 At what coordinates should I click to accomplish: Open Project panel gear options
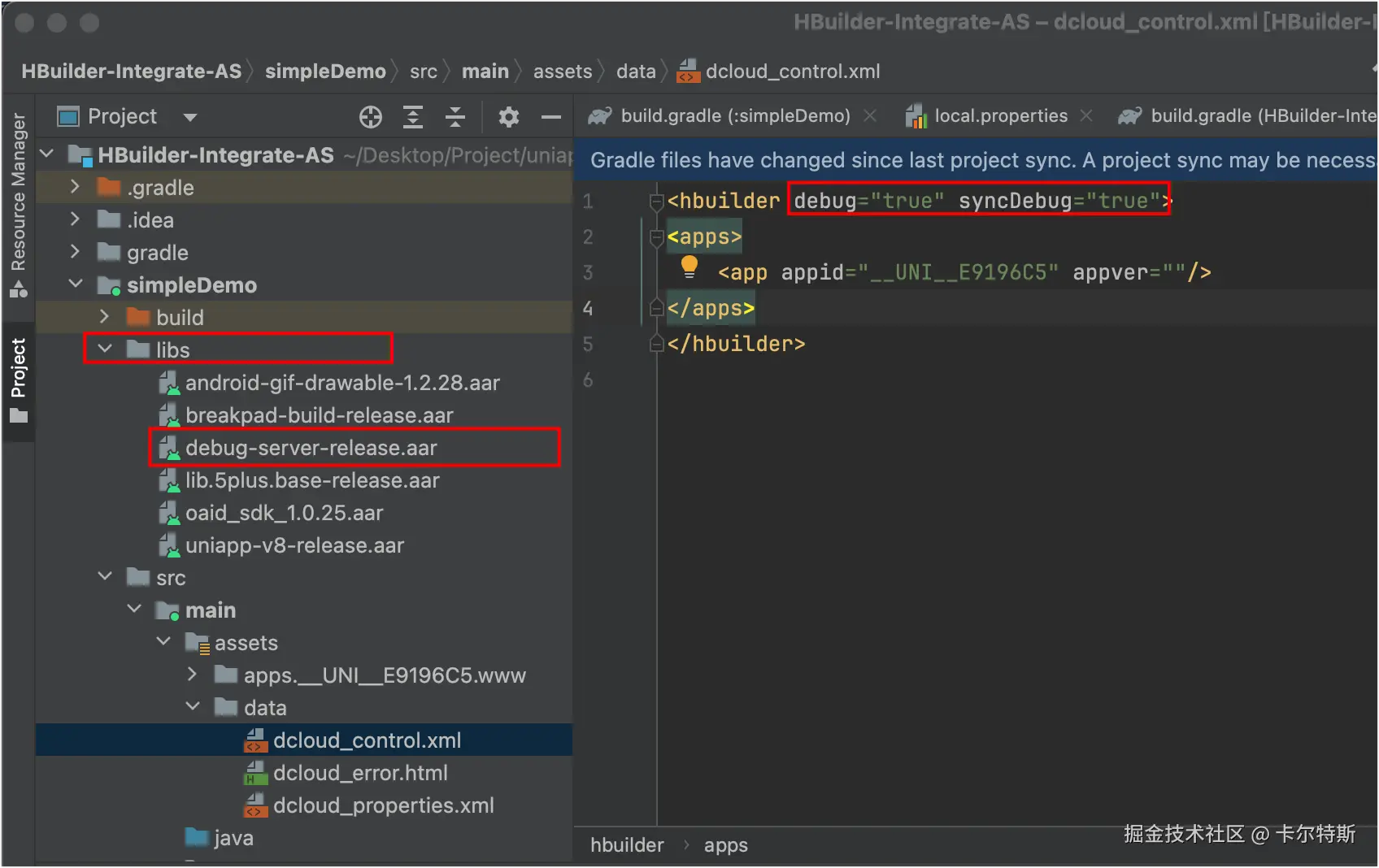coord(509,117)
